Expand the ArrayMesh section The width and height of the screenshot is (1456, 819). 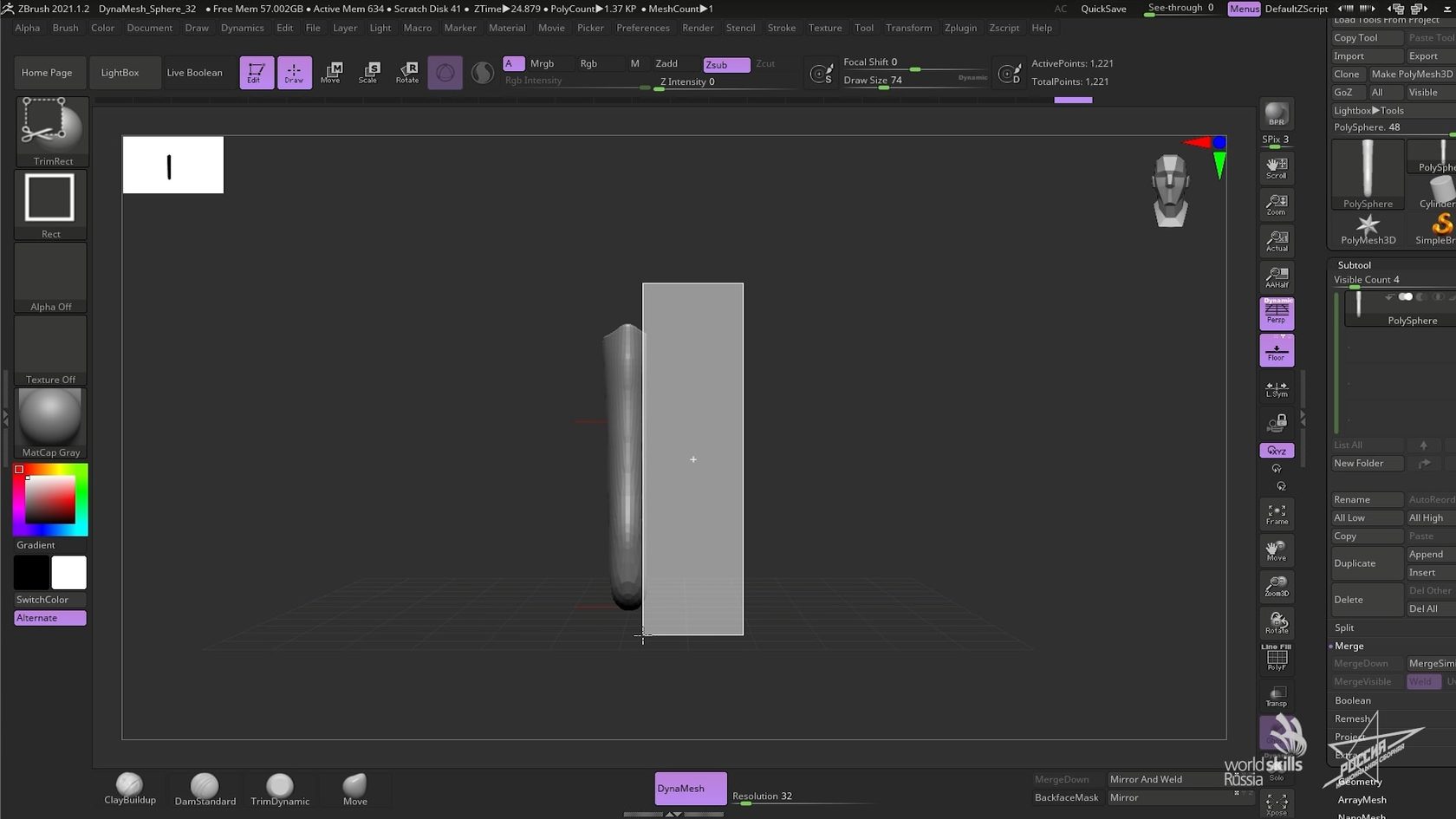[x=1362, y=800]
